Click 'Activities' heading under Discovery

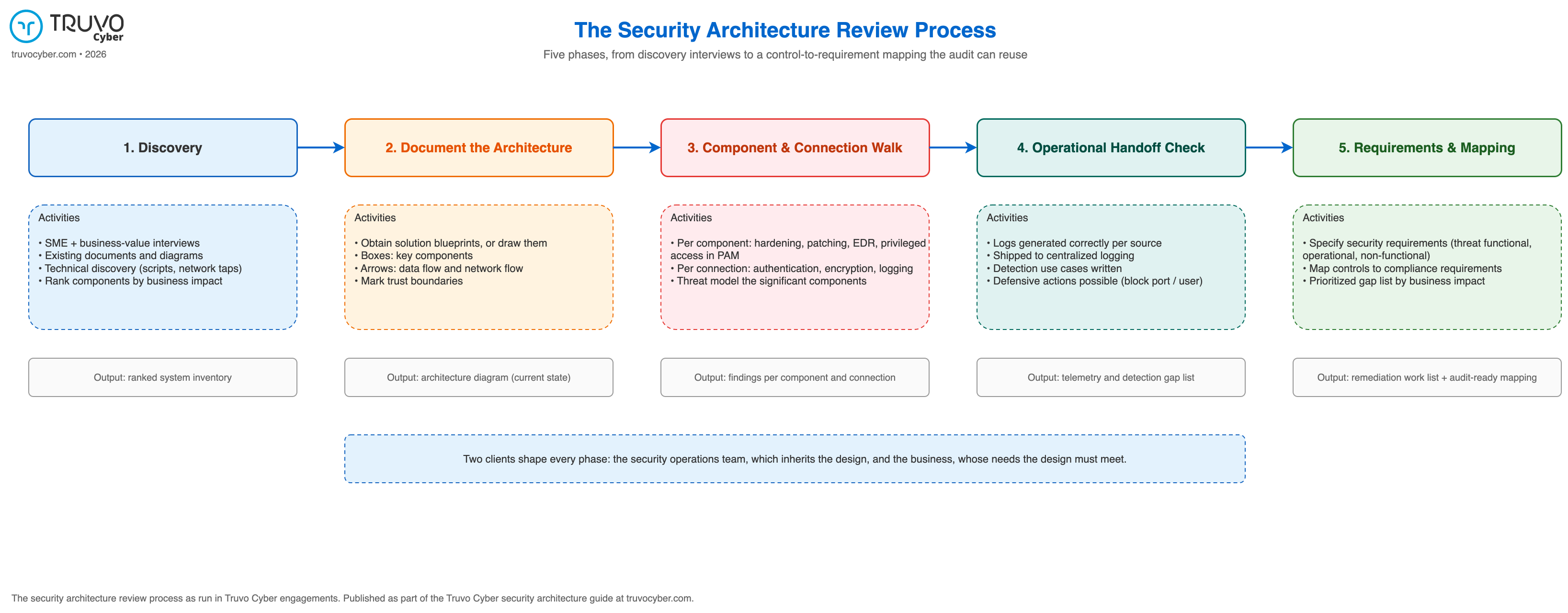(59, 218)
